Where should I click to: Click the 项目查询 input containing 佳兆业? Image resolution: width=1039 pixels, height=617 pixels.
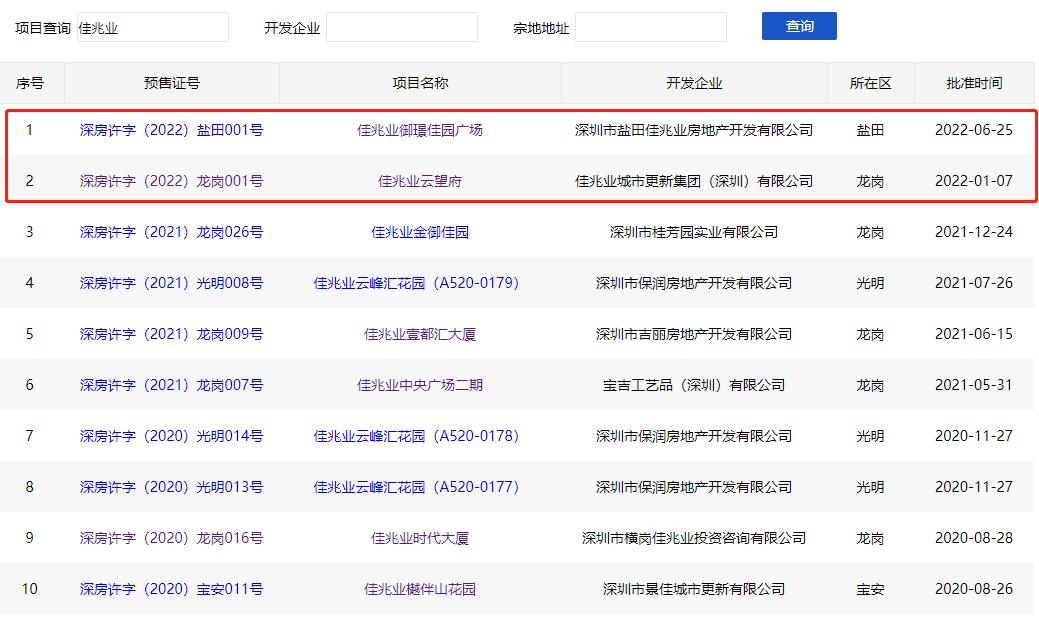coord(151,26)
